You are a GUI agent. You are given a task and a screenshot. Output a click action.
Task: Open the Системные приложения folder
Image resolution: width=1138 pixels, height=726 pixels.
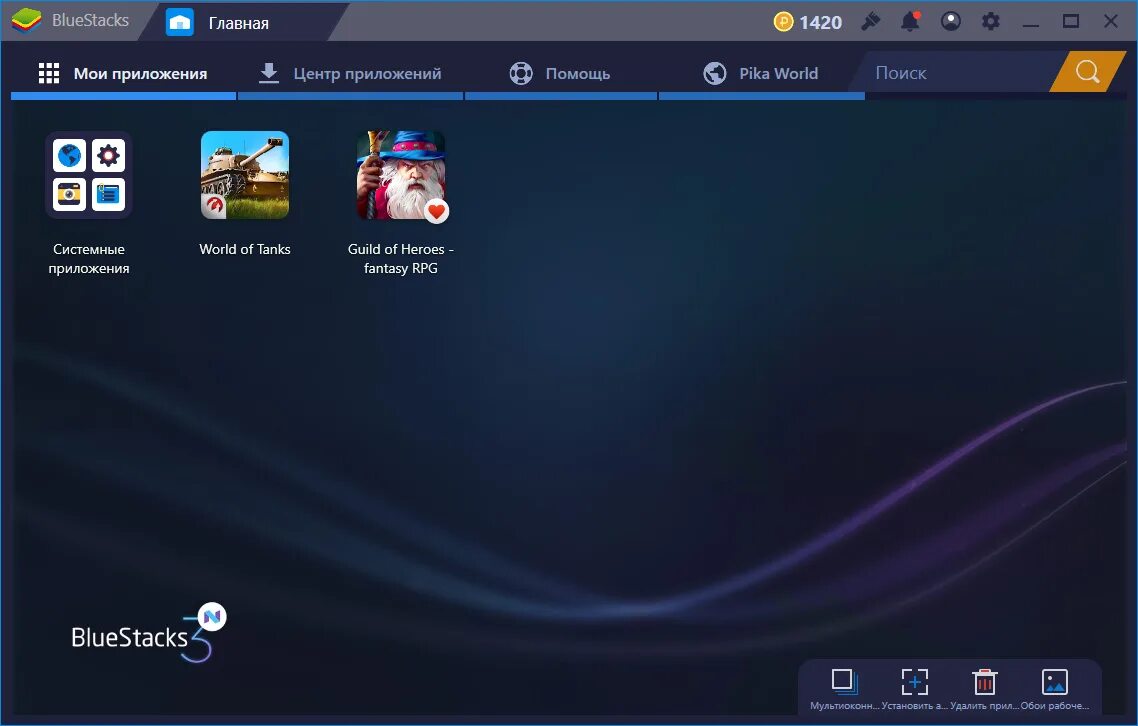(89, 174)
